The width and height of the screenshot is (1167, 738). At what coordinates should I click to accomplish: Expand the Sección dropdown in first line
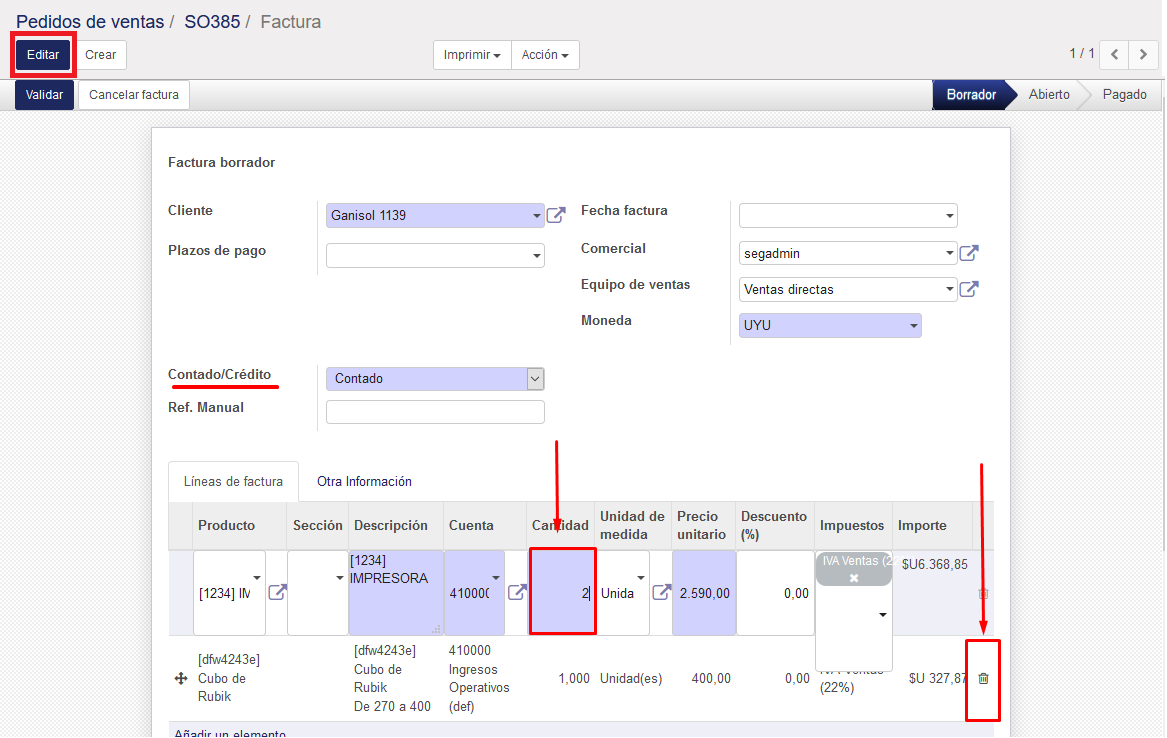[339, 578]
